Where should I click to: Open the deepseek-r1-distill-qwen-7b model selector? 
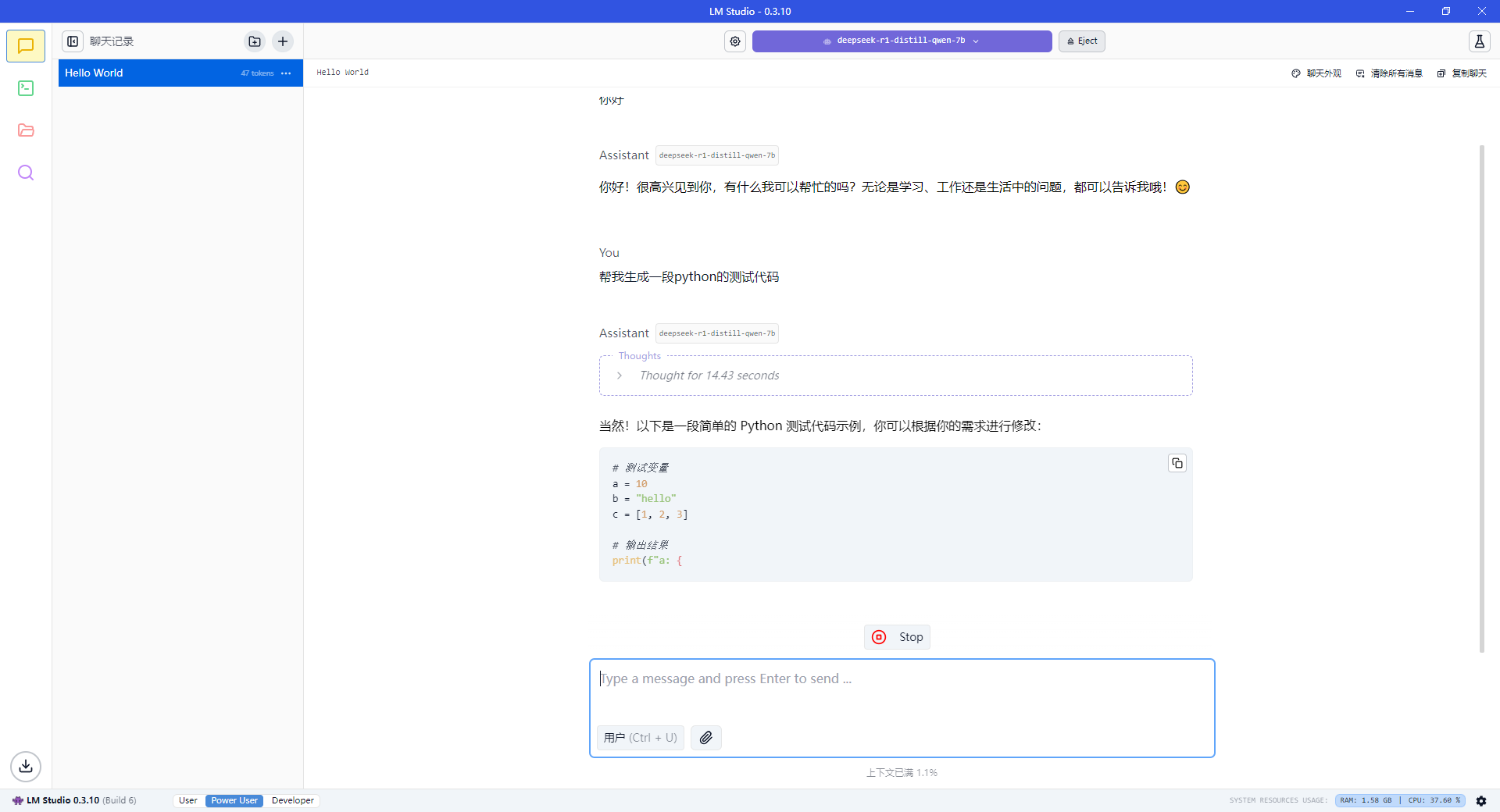coord(901,41)
